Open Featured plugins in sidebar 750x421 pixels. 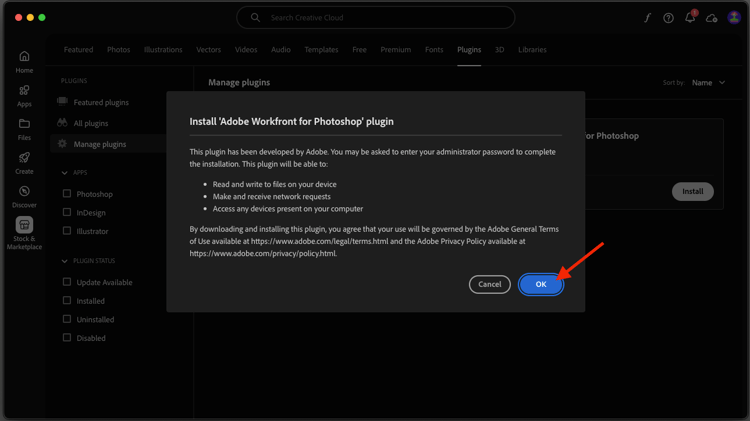point(101,102)
